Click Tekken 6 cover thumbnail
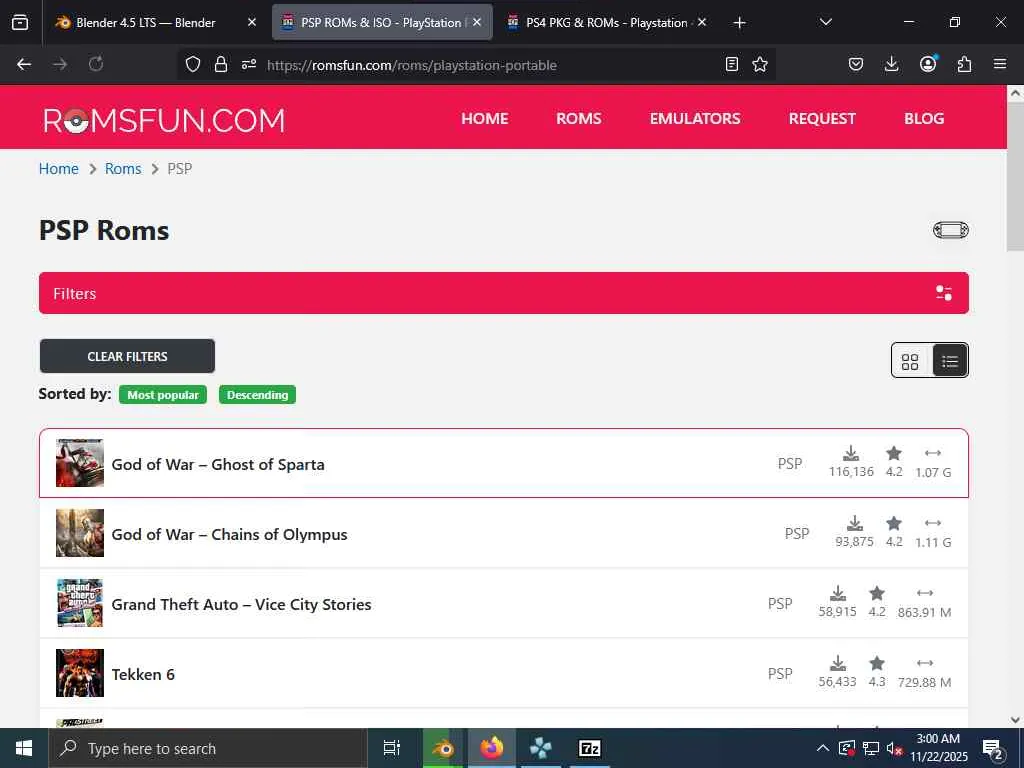Viewport: 1024px width, 768px height. [80, 673]
